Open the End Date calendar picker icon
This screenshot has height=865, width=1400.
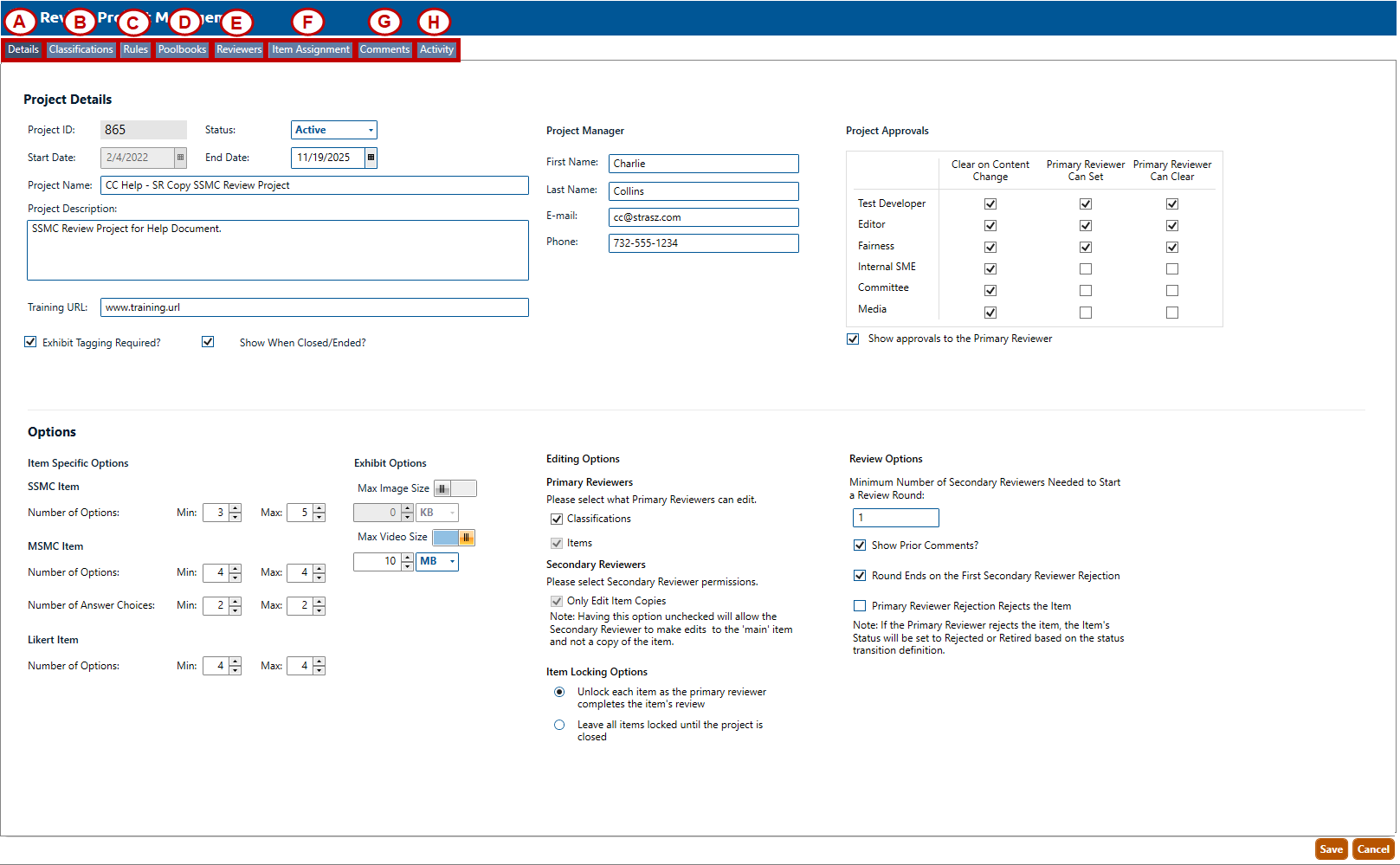pos(371,158)
